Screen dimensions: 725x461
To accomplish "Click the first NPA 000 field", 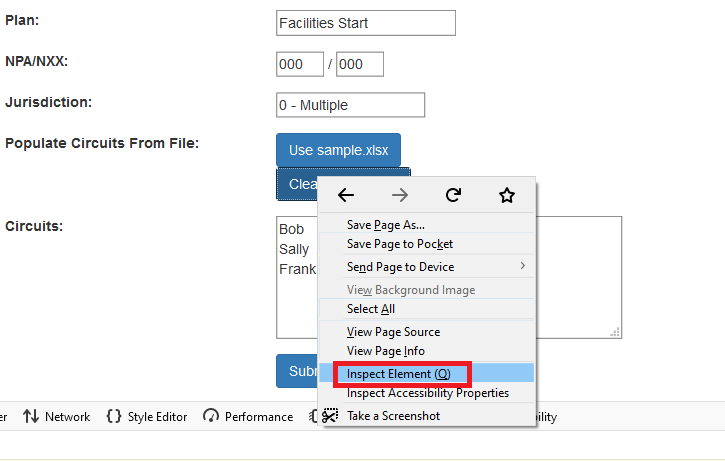I will click(x=300, y=64).
